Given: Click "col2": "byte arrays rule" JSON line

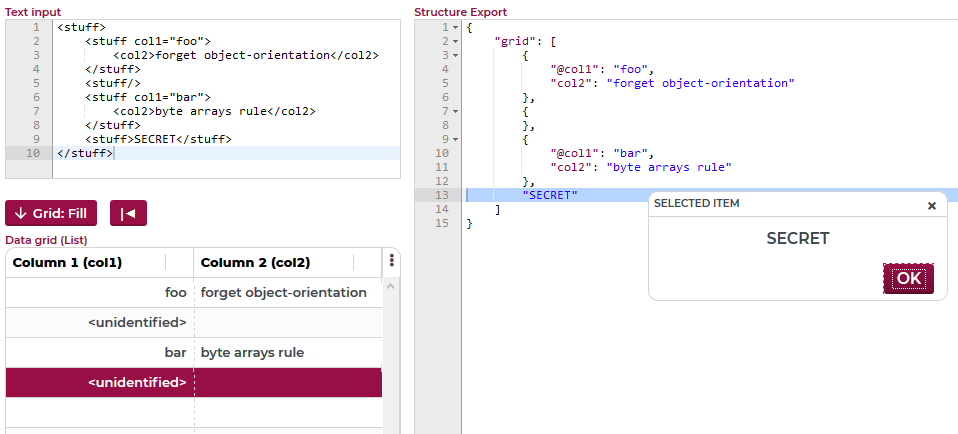Looking at the screenshot, I should [x=641, y=167].
